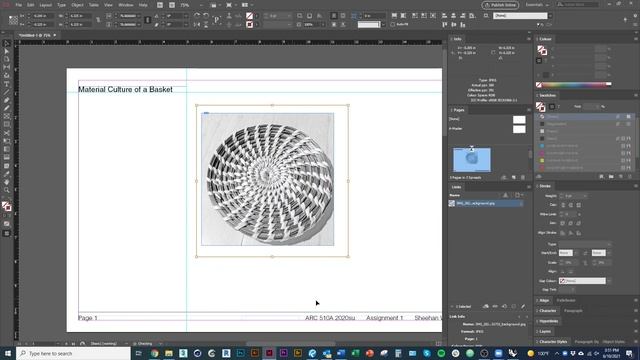Select the Hand tool
The image size is (640, 360).
(7, 182)
